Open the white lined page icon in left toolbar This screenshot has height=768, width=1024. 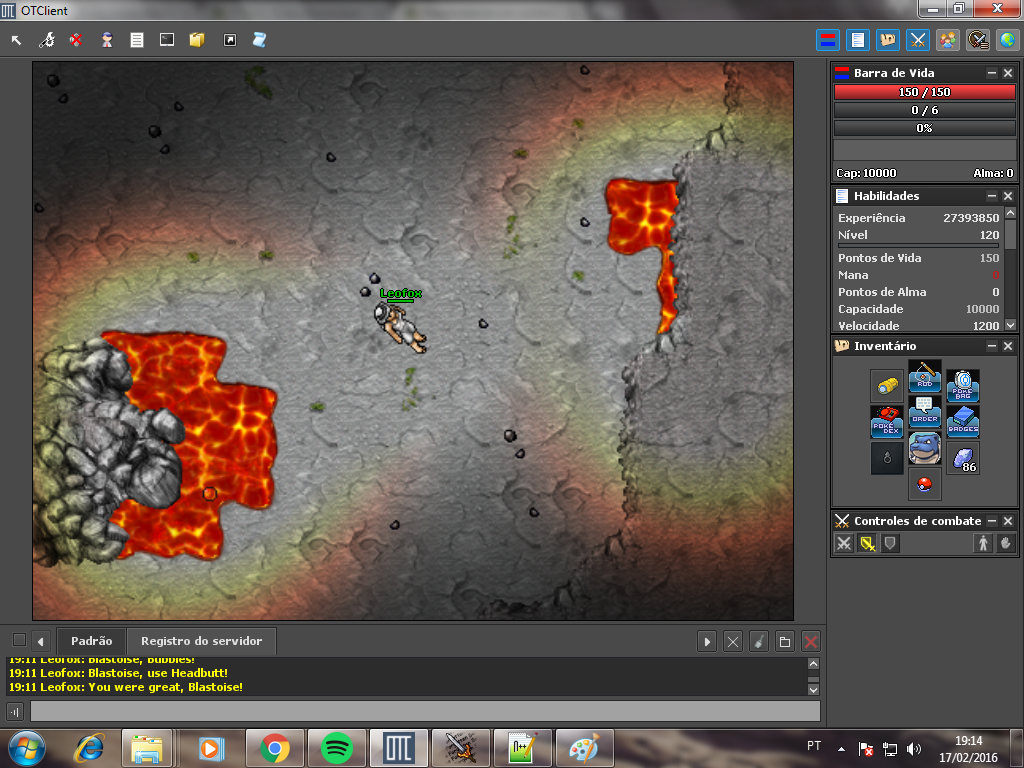pos(136,40)
